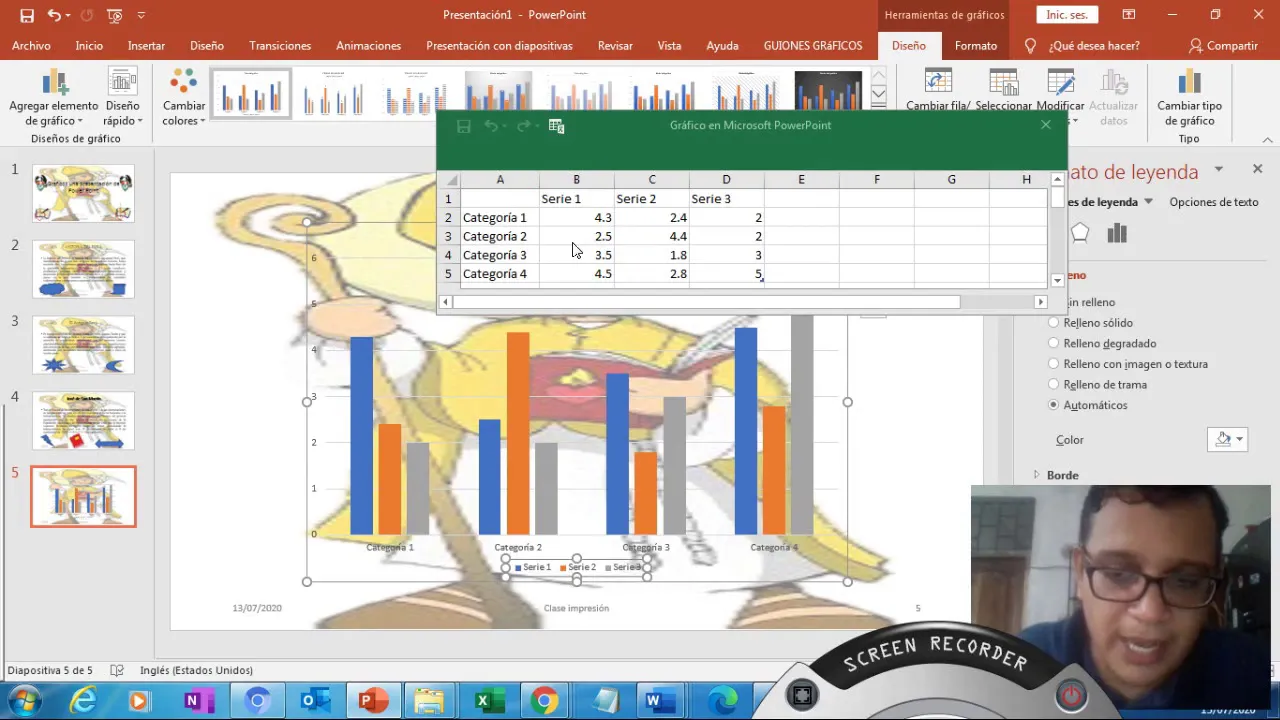Image resolution: width=1280 pixels, height=720 pixels.
Task: Open Diseño rápido layout dropdown
Action: pos(122,98)
